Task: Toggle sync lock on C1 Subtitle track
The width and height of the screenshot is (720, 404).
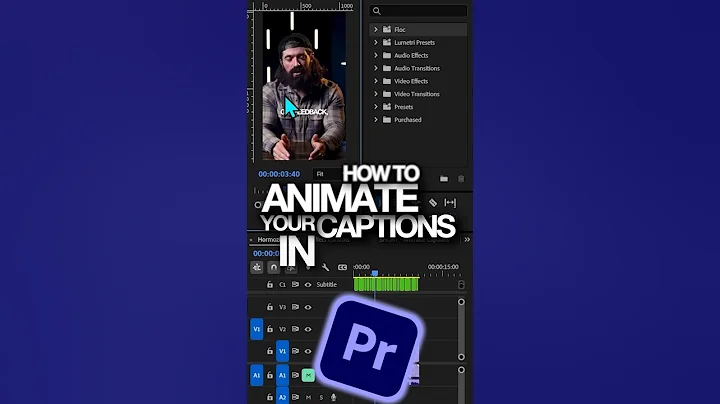Action: pyautogui.click(x=295, y=285)
